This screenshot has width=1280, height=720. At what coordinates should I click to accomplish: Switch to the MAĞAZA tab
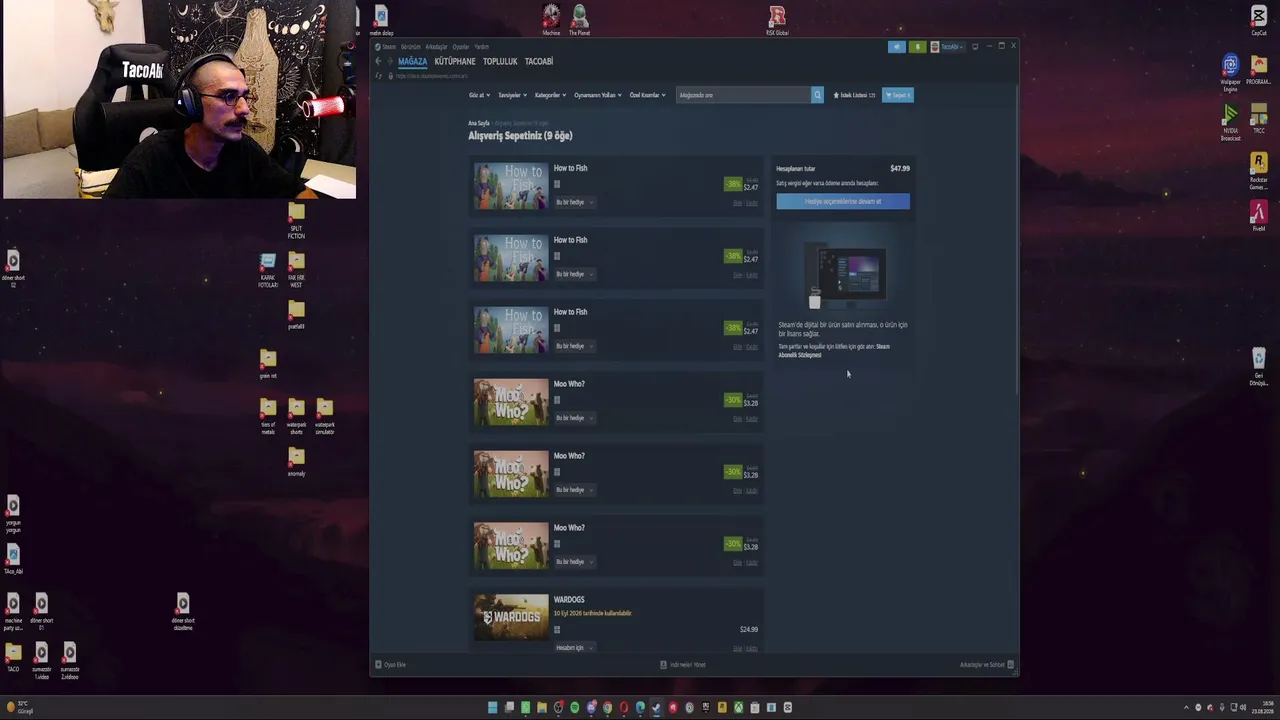point(412,62)
